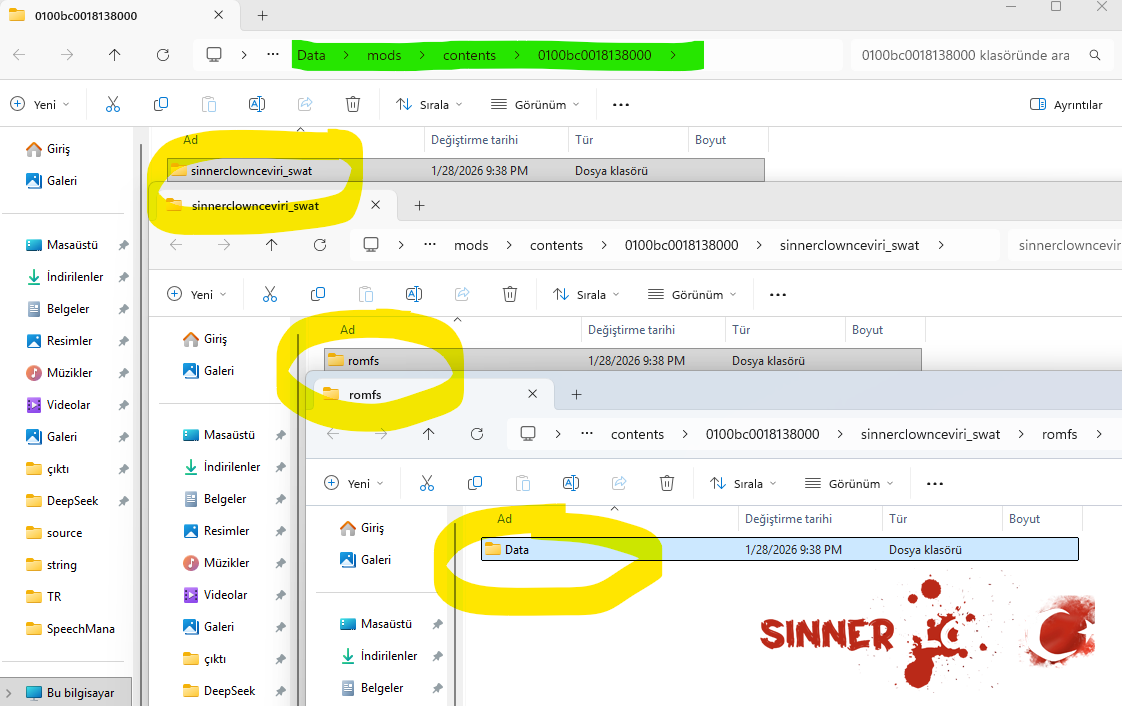Add a new tab beside the 0100bc0018138000 tab

[262, 15]
